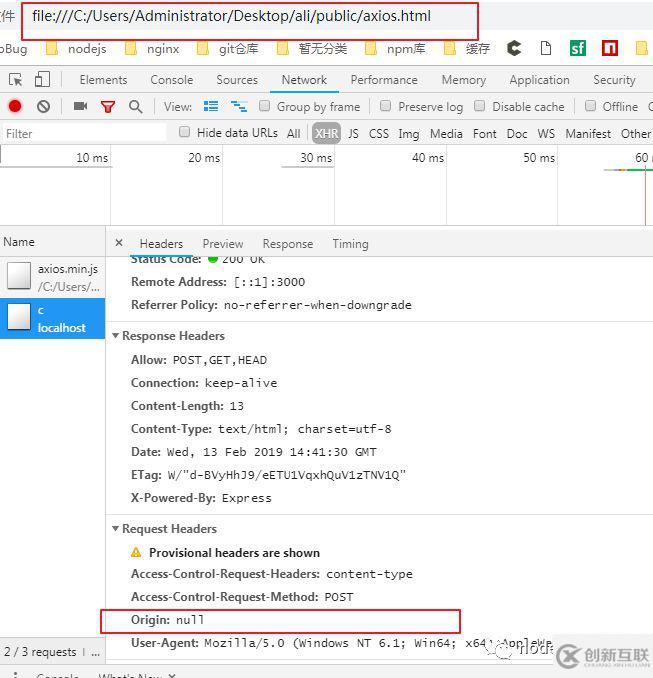Open the Sources panel
Image resolution: width=653 pixels, height=678 pixels.
pos(237,80)
